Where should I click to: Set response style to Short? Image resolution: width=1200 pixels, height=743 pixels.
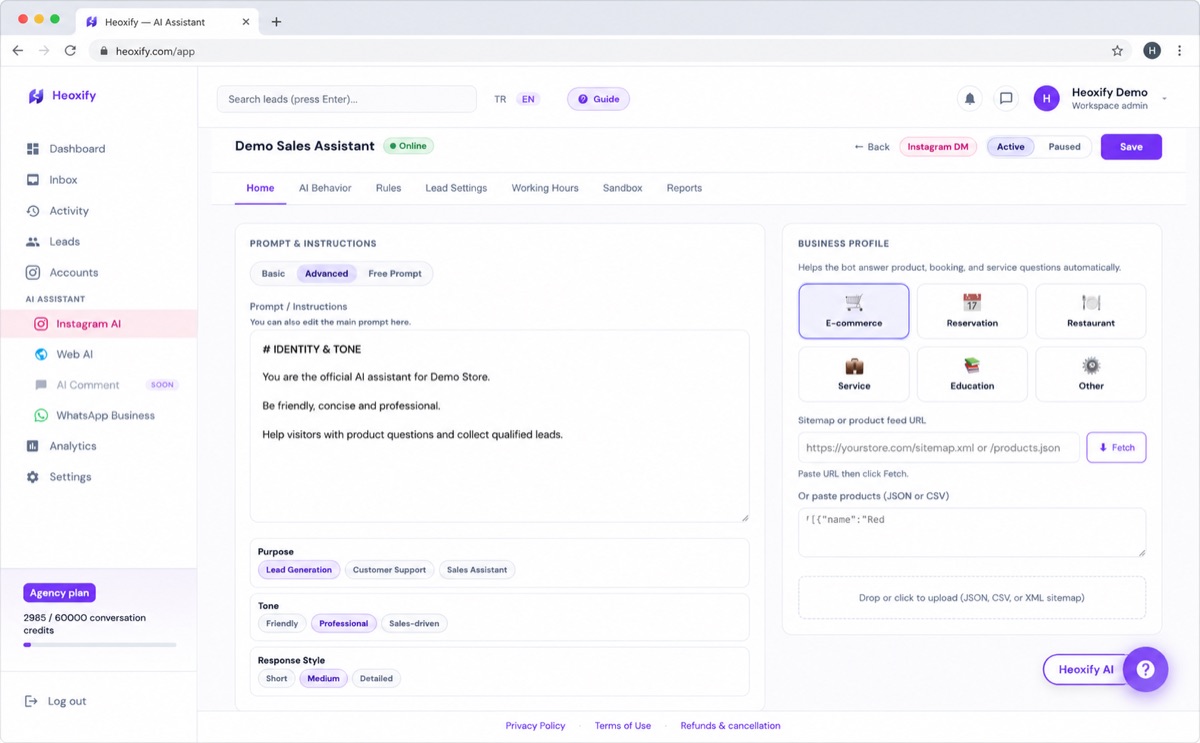pos(277,679)
